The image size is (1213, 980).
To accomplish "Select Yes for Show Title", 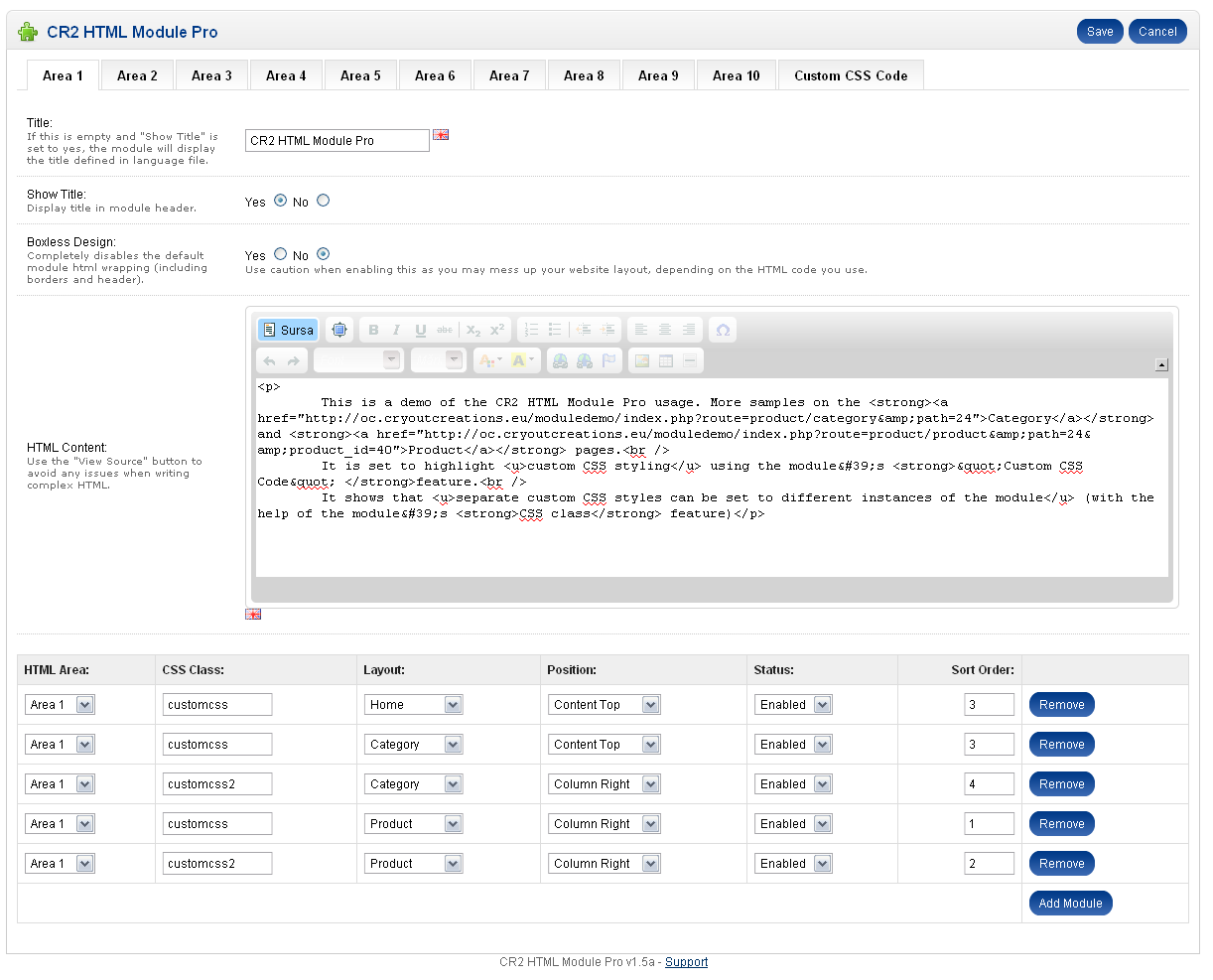I will 280,201.
